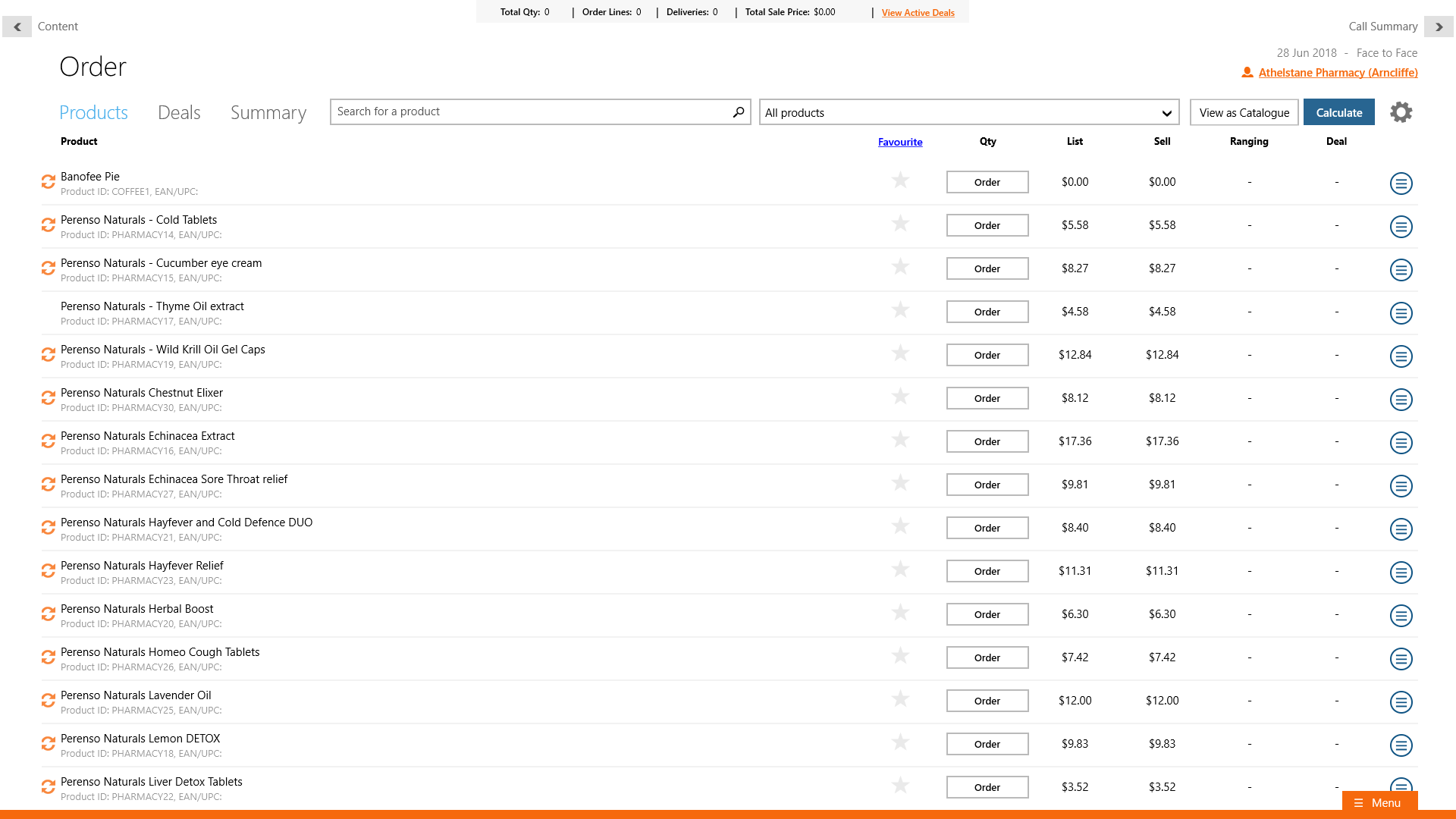
Task: Switch to the Summary tab
Action: tap(268, 112)
